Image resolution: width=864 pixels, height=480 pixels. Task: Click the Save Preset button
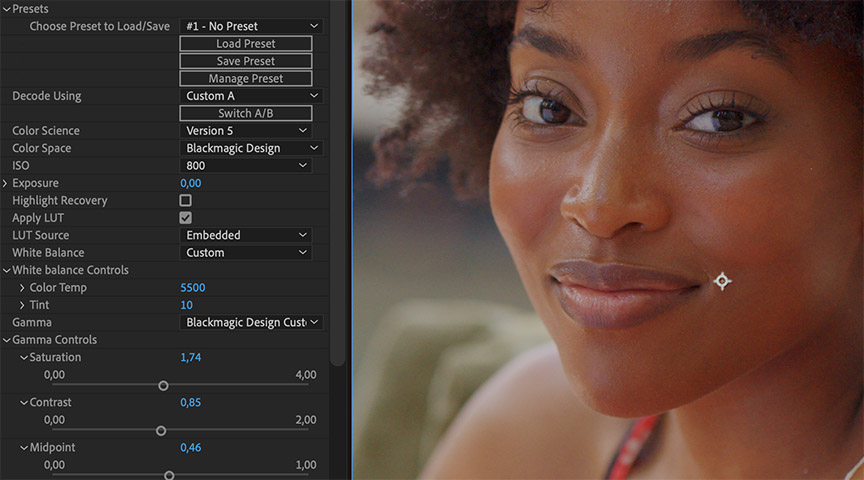tap(246, 61)
